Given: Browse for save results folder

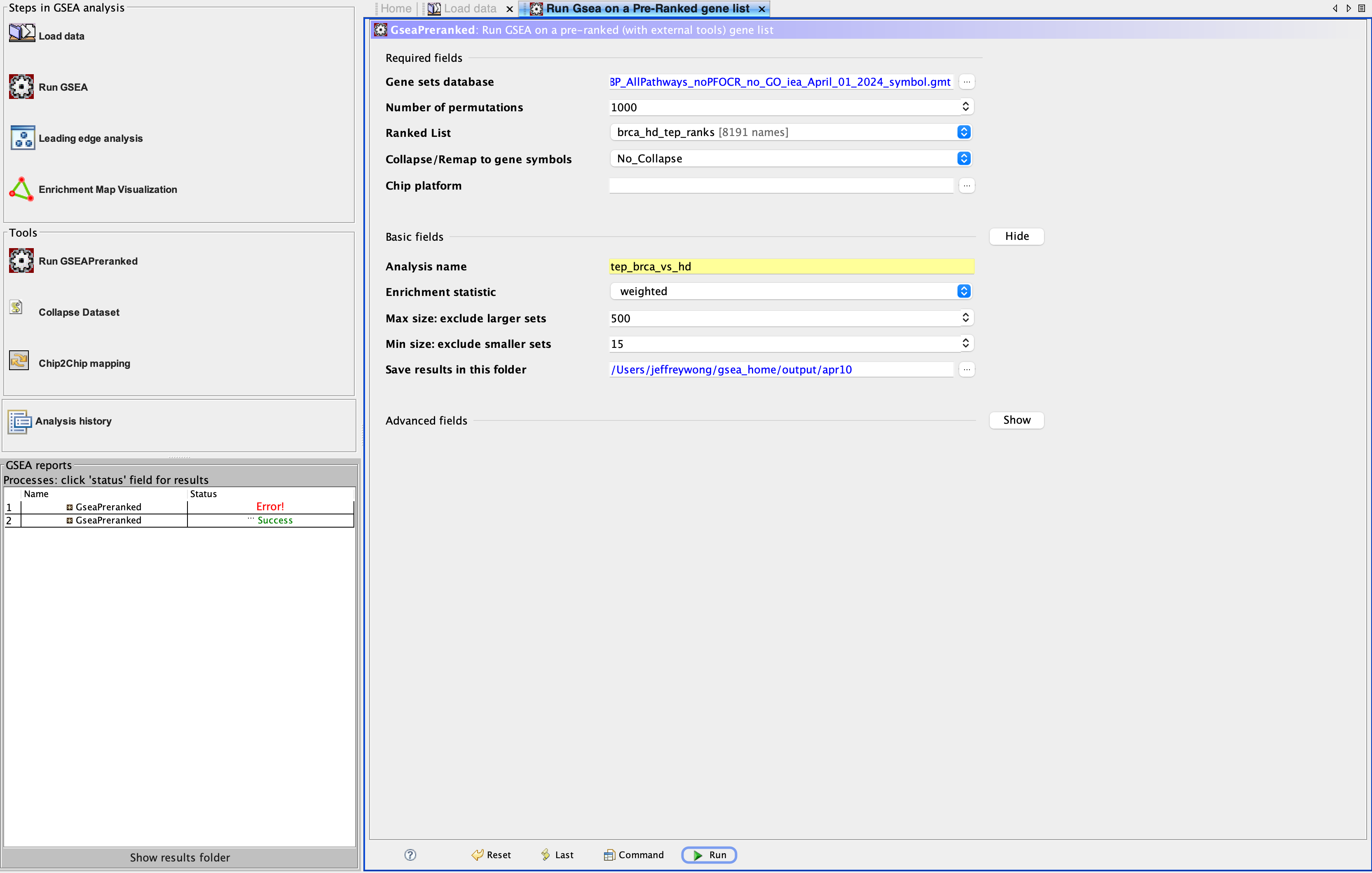Looking at the screenshot, I should point(967,369).
